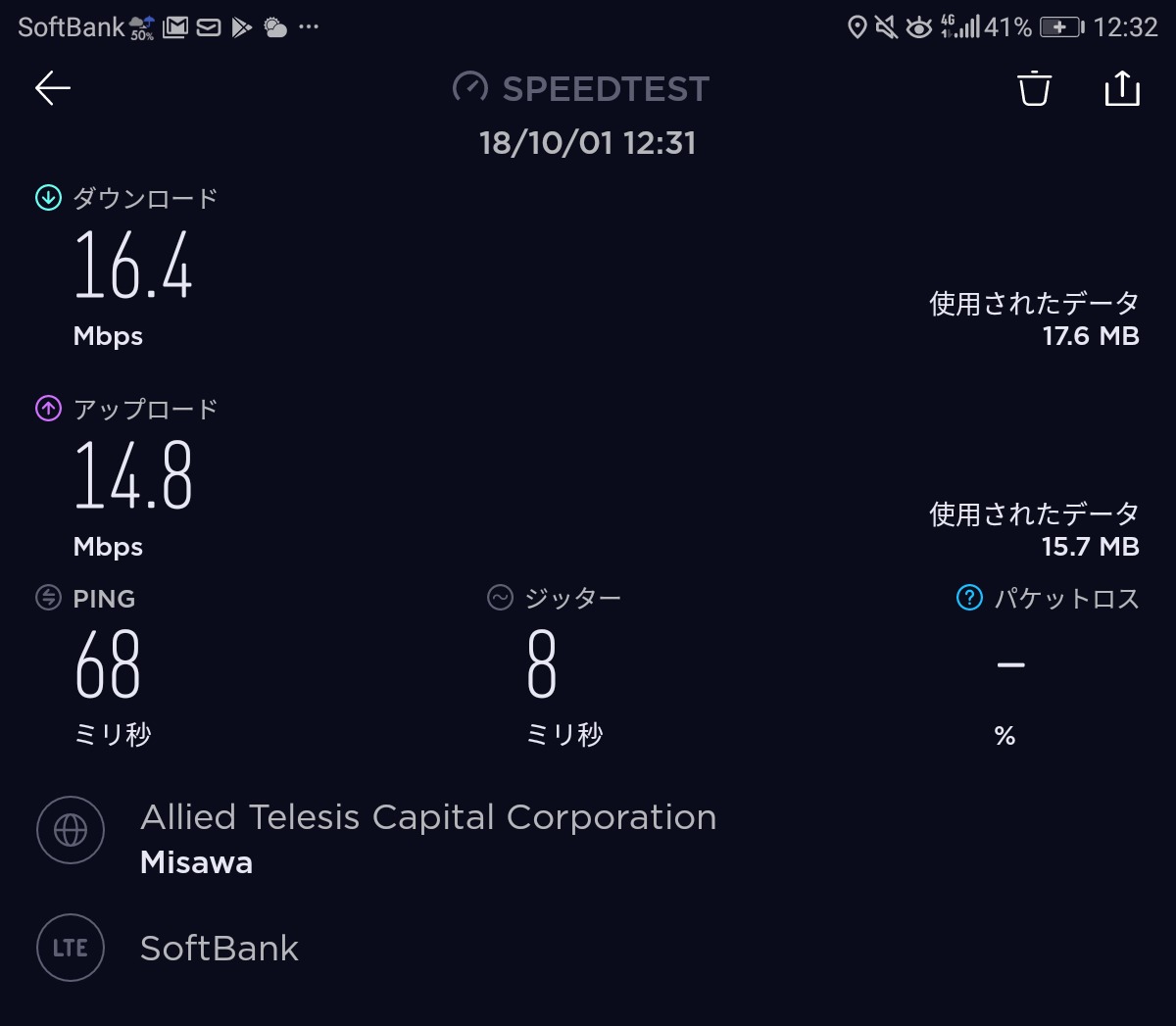Tap the 68 millisecond ping value
The image size is (1176, 1026).
[x=108, y=664]
